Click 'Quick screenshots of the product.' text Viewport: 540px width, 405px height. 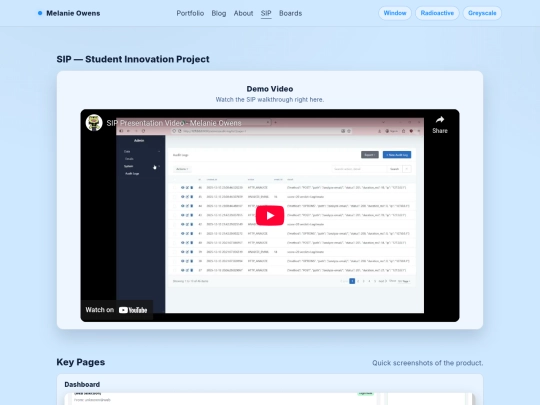[427, 363]
